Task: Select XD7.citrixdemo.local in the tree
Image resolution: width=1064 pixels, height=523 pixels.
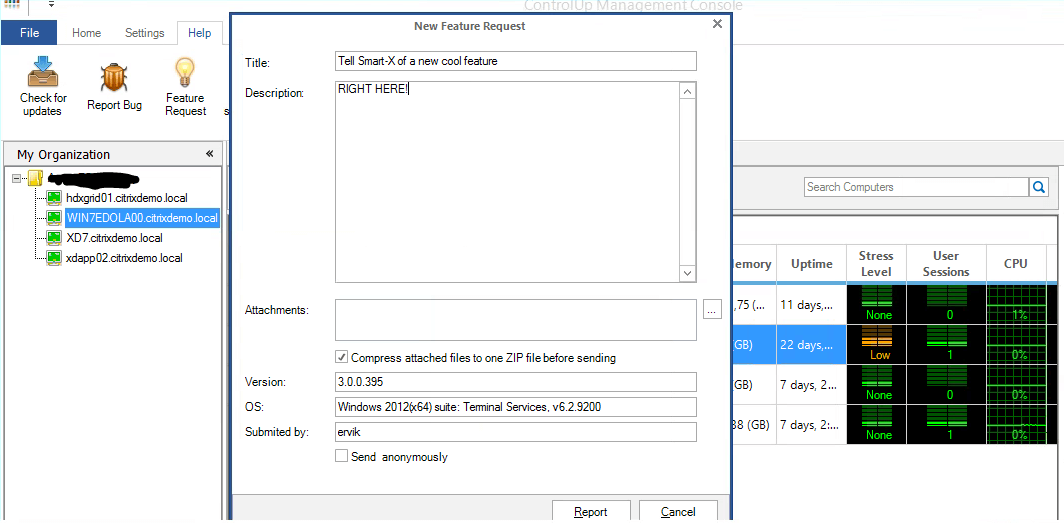Action: (x=115, y=238)
